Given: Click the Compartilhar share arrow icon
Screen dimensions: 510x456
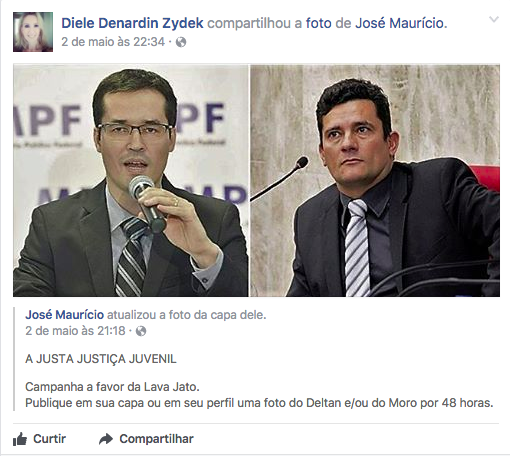Looking at the screenshot, I should tap(106, 439).
